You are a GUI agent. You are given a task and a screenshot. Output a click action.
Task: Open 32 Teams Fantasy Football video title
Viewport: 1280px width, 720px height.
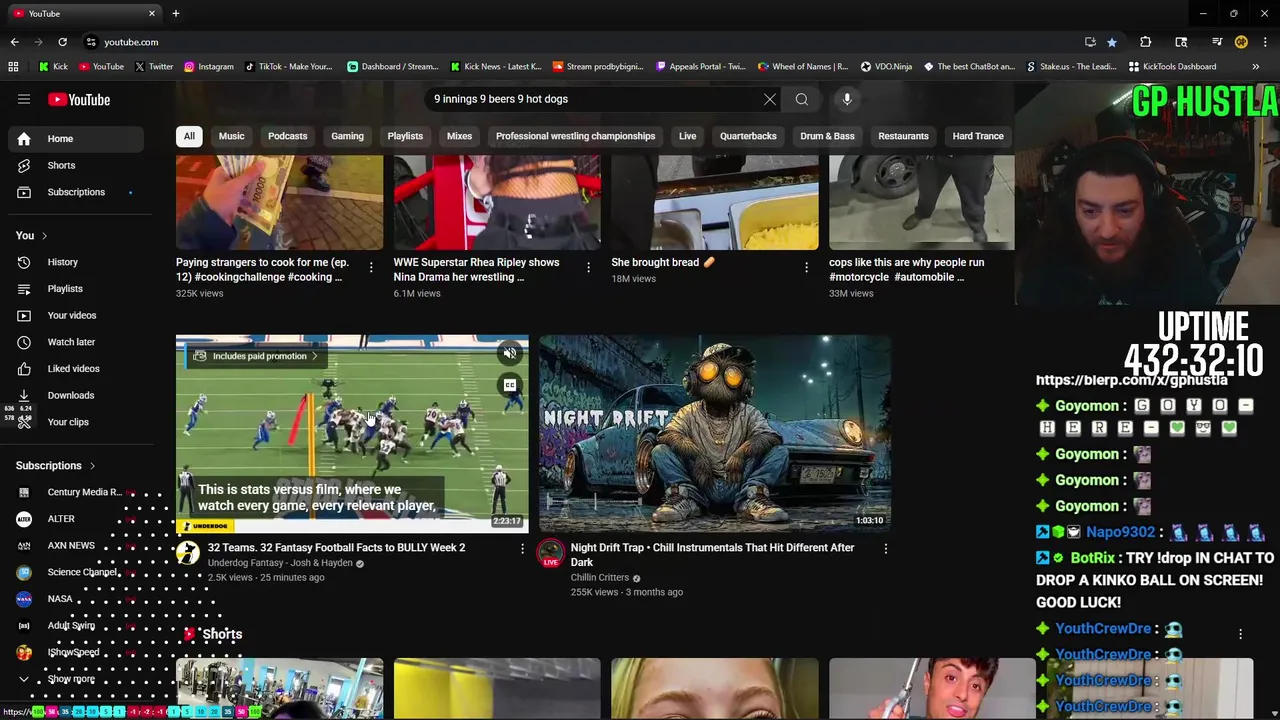coord(336,548)
